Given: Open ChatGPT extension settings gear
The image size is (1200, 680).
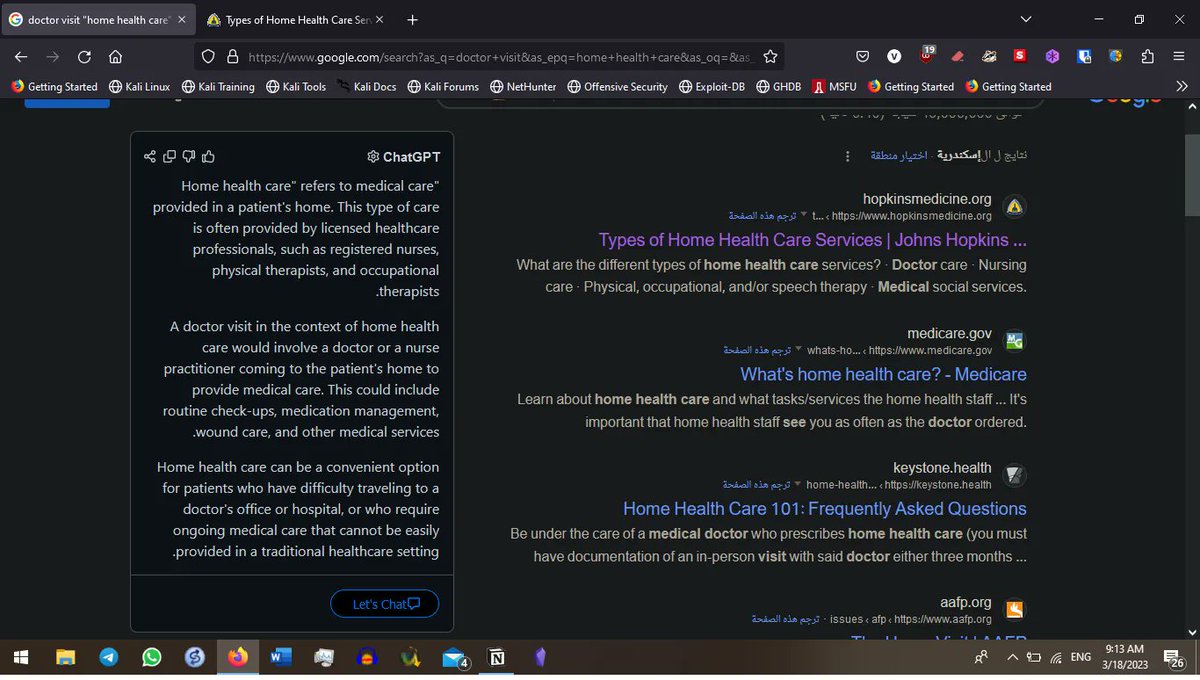Looking at the screenshot, I should tap(373, 156).
